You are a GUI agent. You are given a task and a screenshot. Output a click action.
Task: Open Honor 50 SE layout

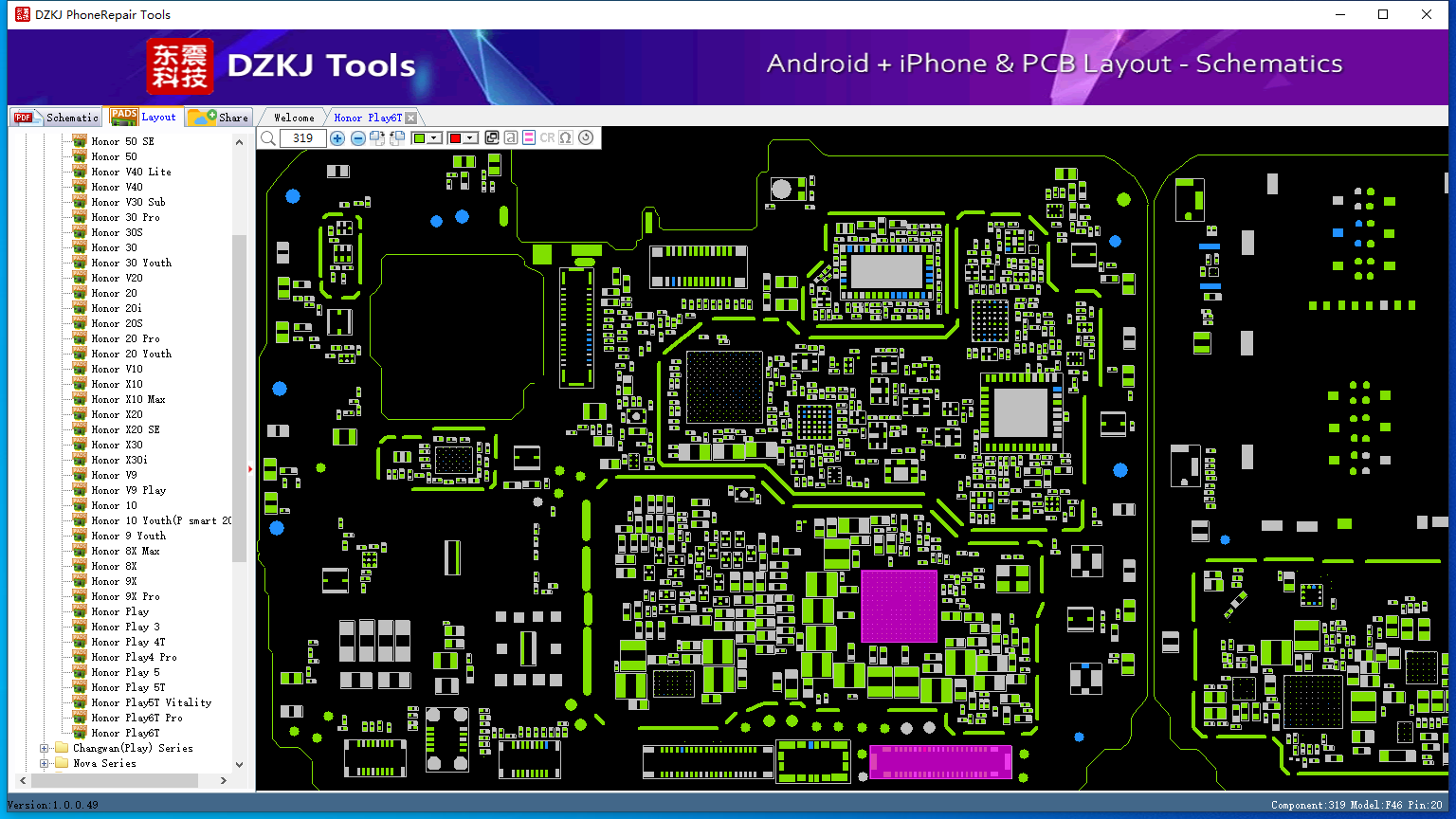click(122, 141)
